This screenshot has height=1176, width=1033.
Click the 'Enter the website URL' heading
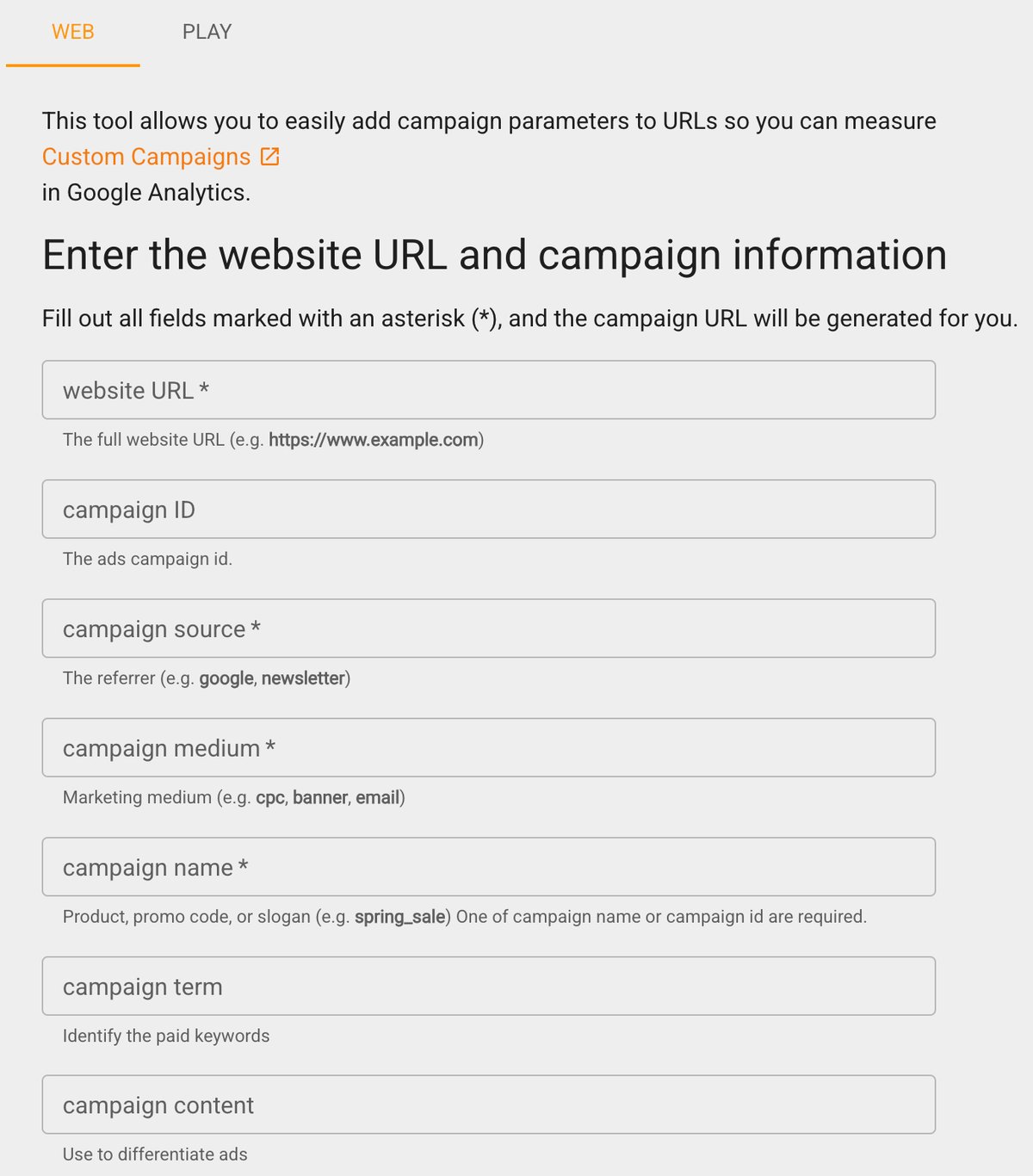coord(495,255)
